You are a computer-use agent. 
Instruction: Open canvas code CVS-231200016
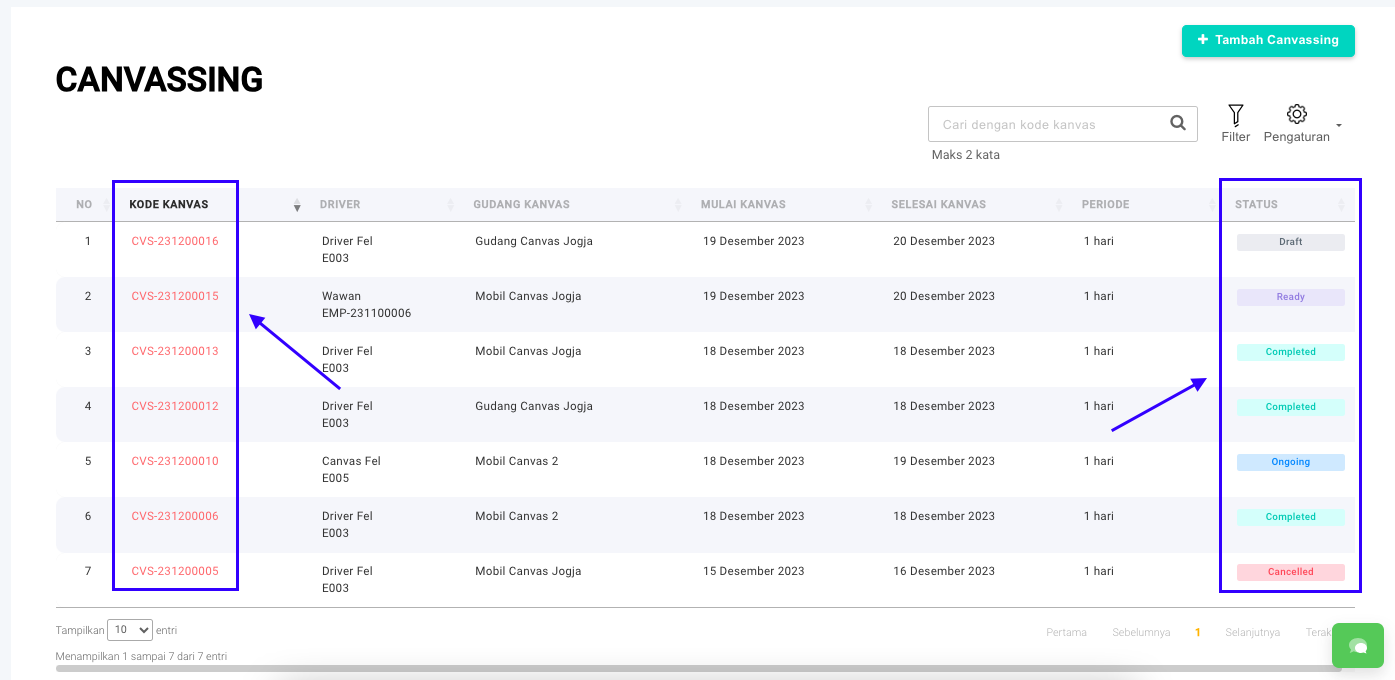pos(175,241)
